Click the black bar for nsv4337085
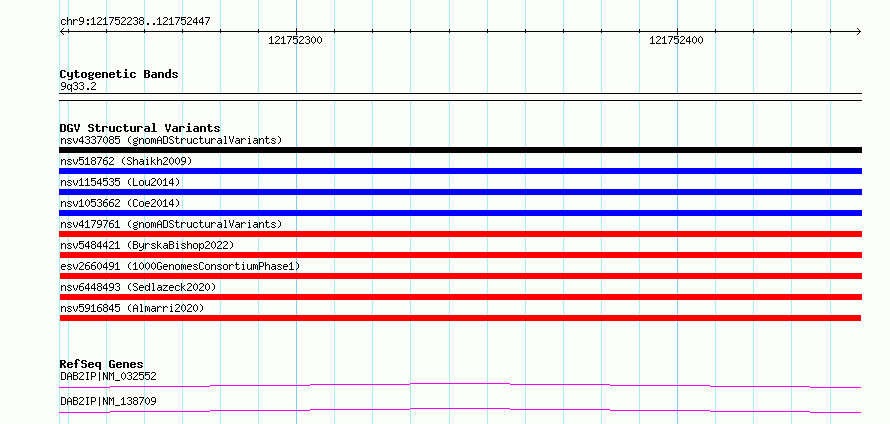 (x=461, y=150)
